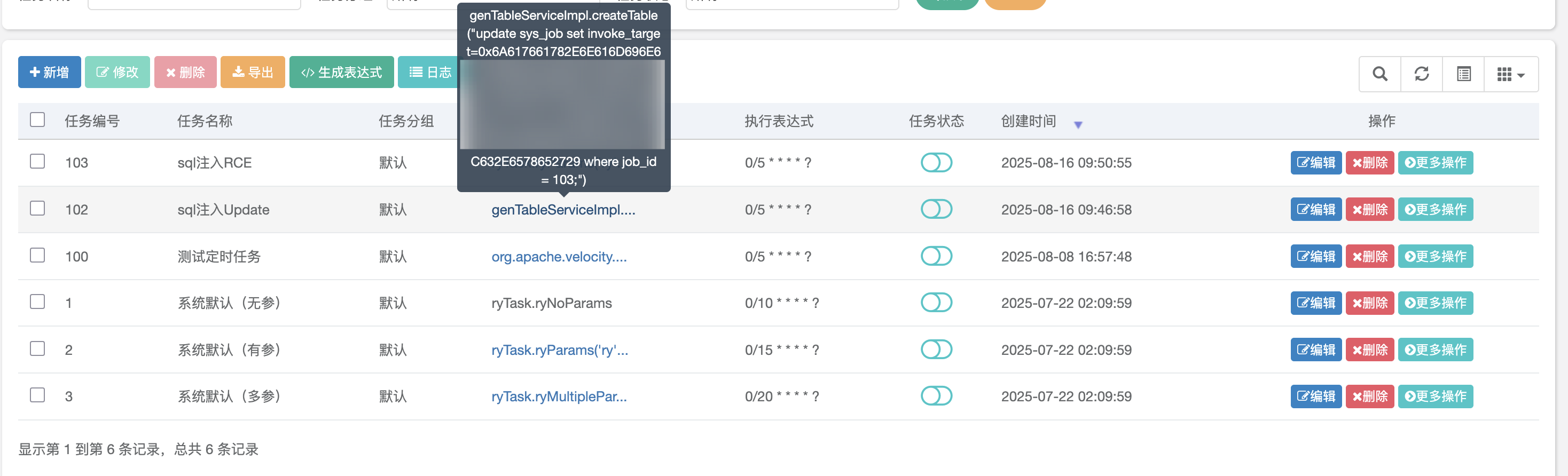Viewport: 1568px width, 476px height.
Task: Tick the select-all checkbox in the header
Action: tap(38, 120)
